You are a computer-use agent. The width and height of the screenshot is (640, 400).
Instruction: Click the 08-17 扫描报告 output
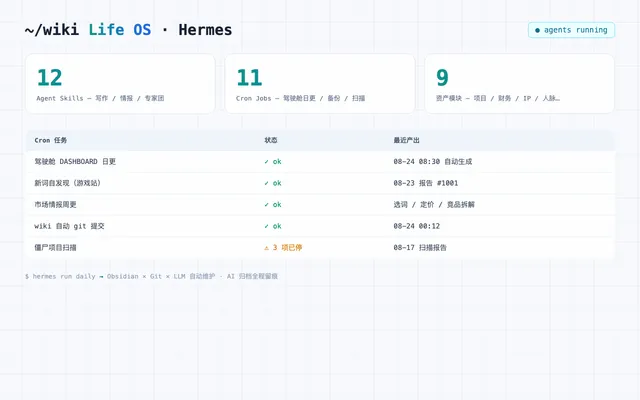[x=420, y=248]
